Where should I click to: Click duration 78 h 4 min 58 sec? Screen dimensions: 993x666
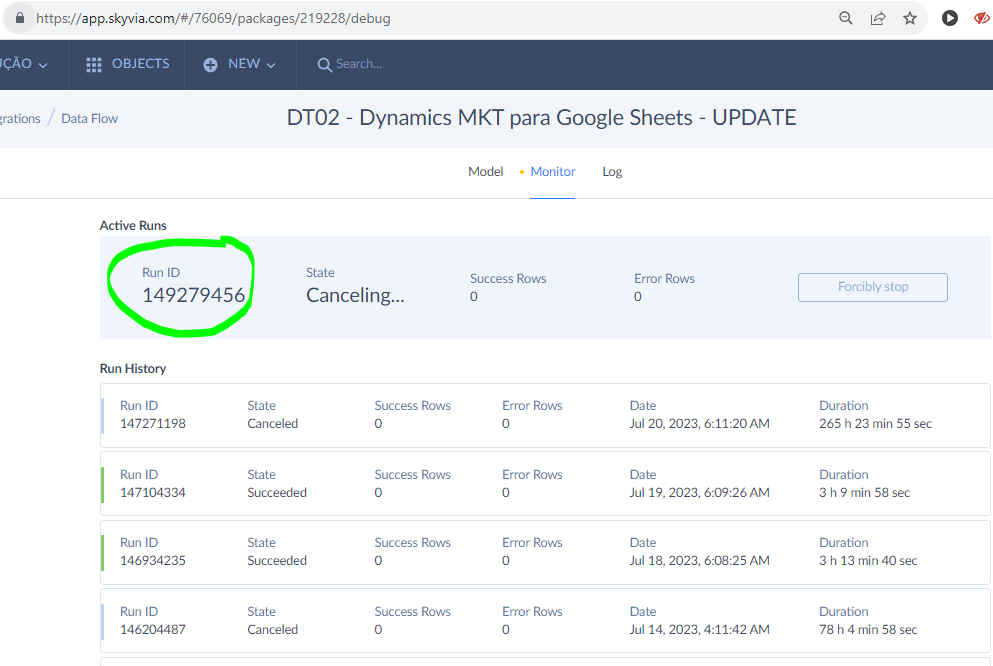click(x=868, y=629)
